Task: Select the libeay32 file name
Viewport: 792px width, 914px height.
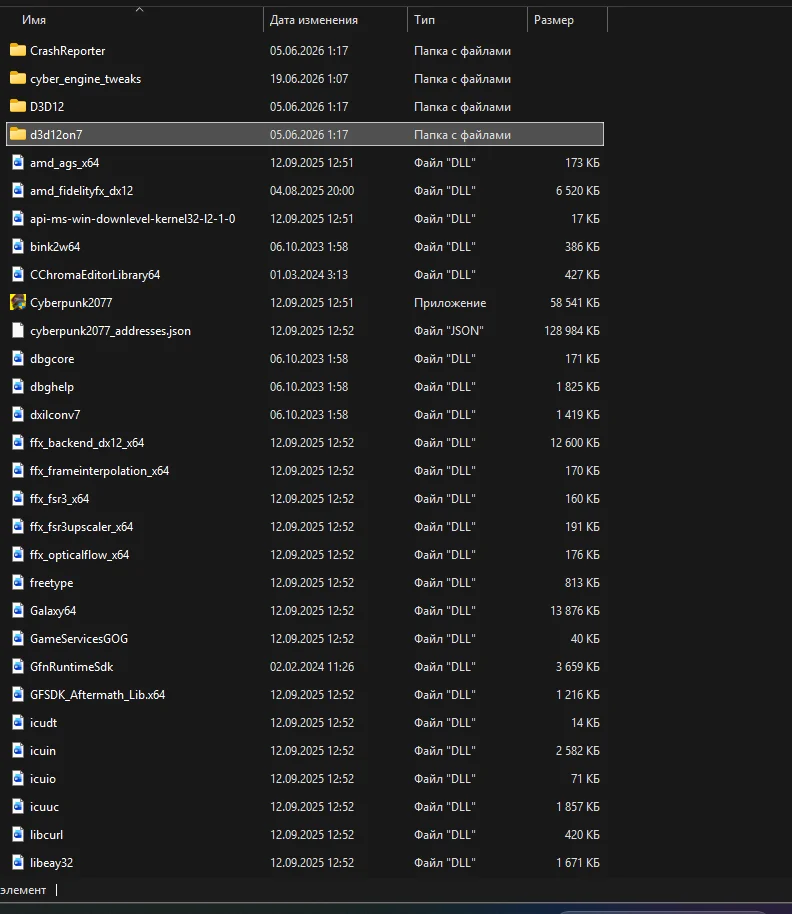Action: point(51,862)
